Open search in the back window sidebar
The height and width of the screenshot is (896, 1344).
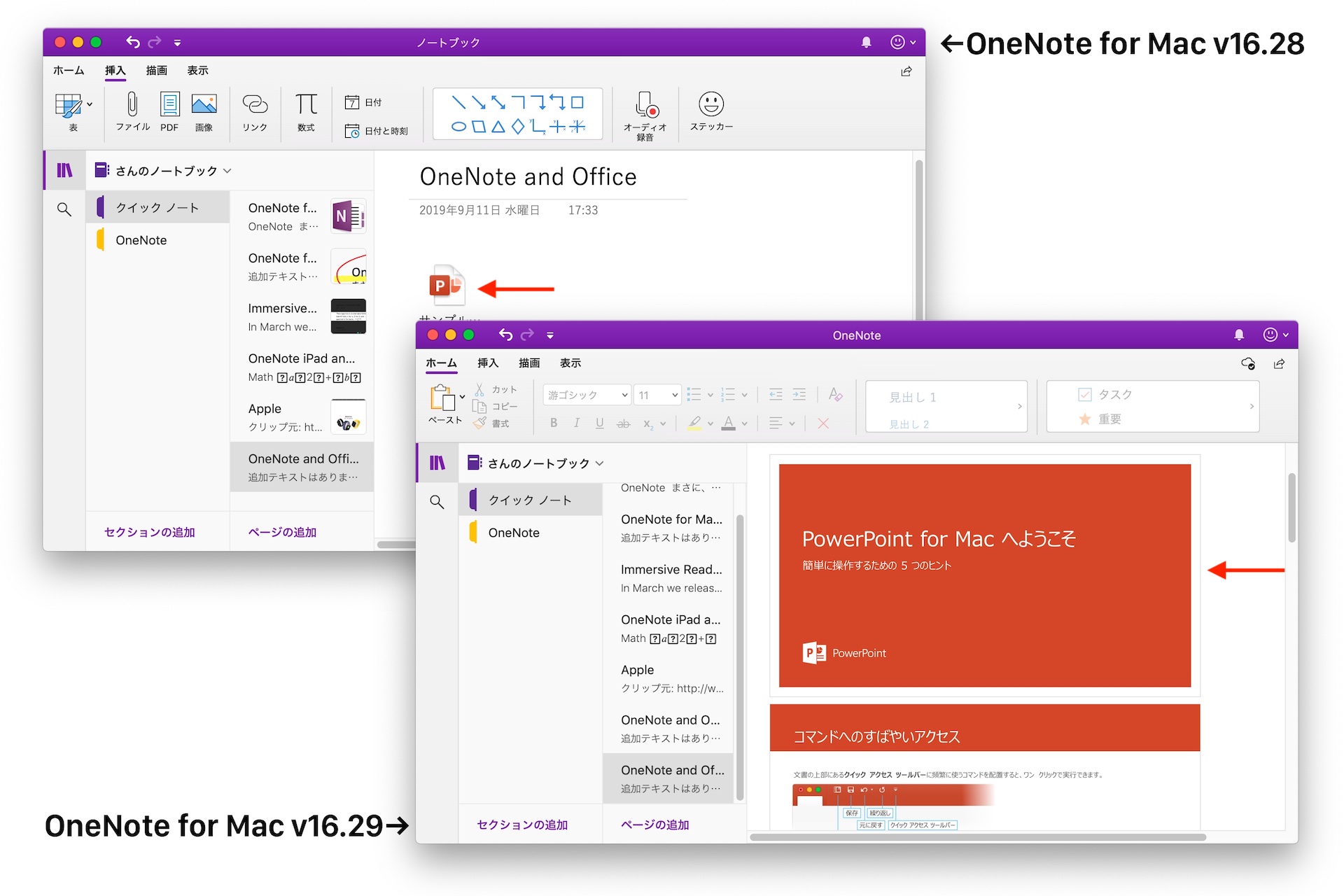pyautogui.click(x=64, y=209)
